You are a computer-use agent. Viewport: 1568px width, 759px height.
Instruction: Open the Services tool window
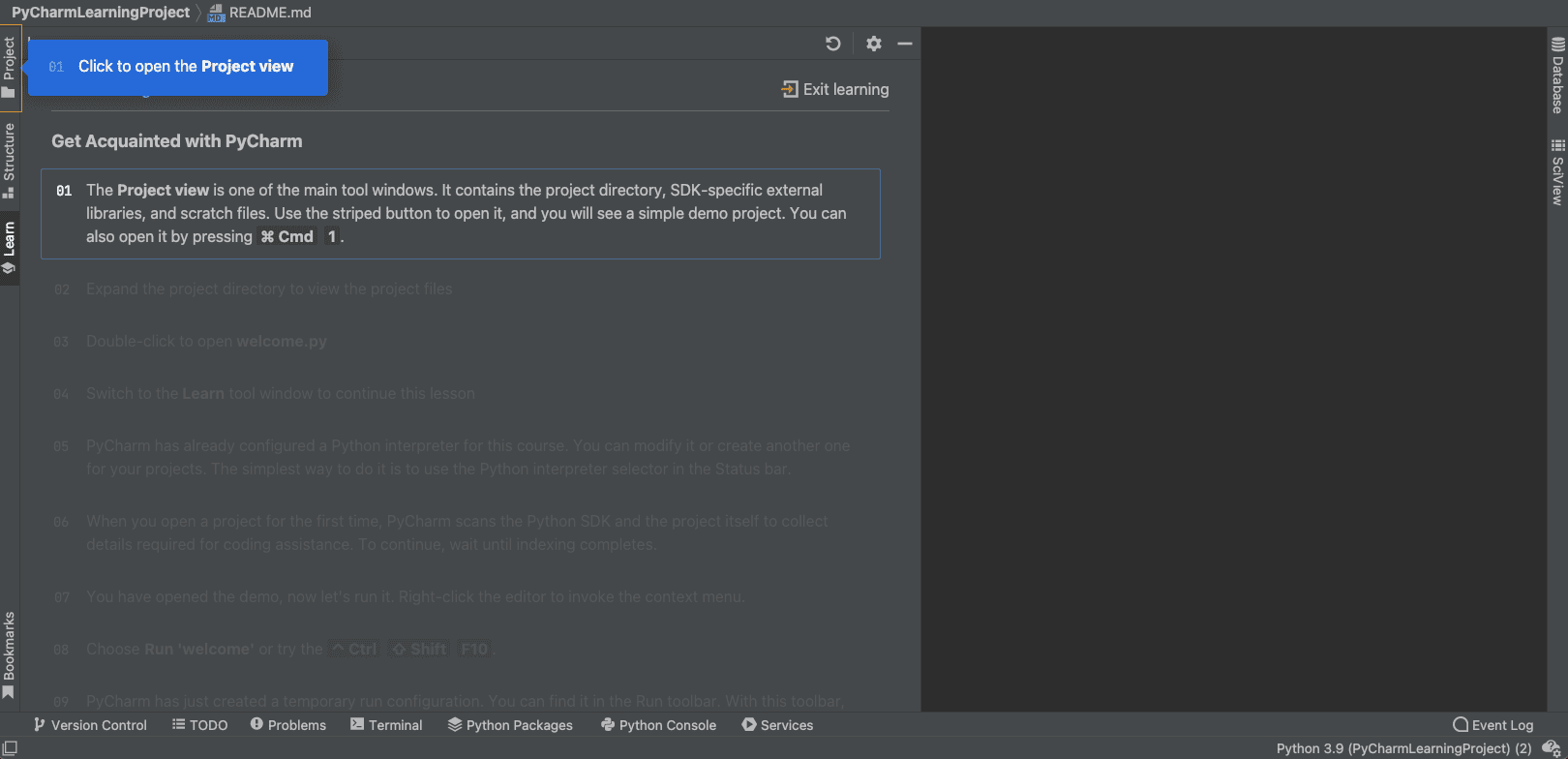pos(777,725)
